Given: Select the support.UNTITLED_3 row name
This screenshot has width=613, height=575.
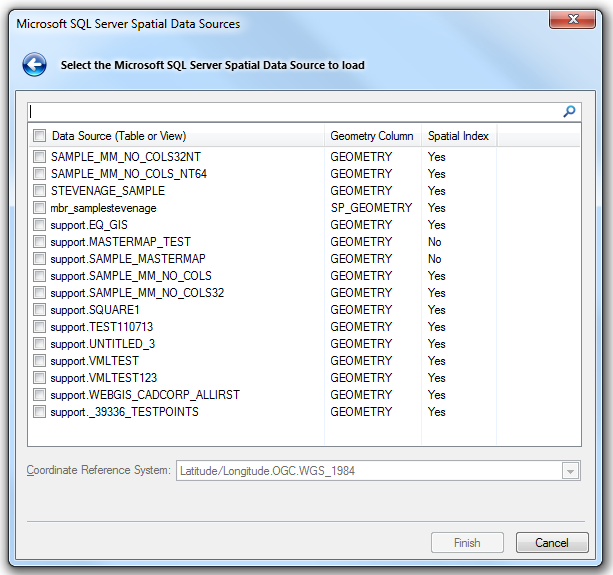Looking at the screenshot, I should (103, 344).
